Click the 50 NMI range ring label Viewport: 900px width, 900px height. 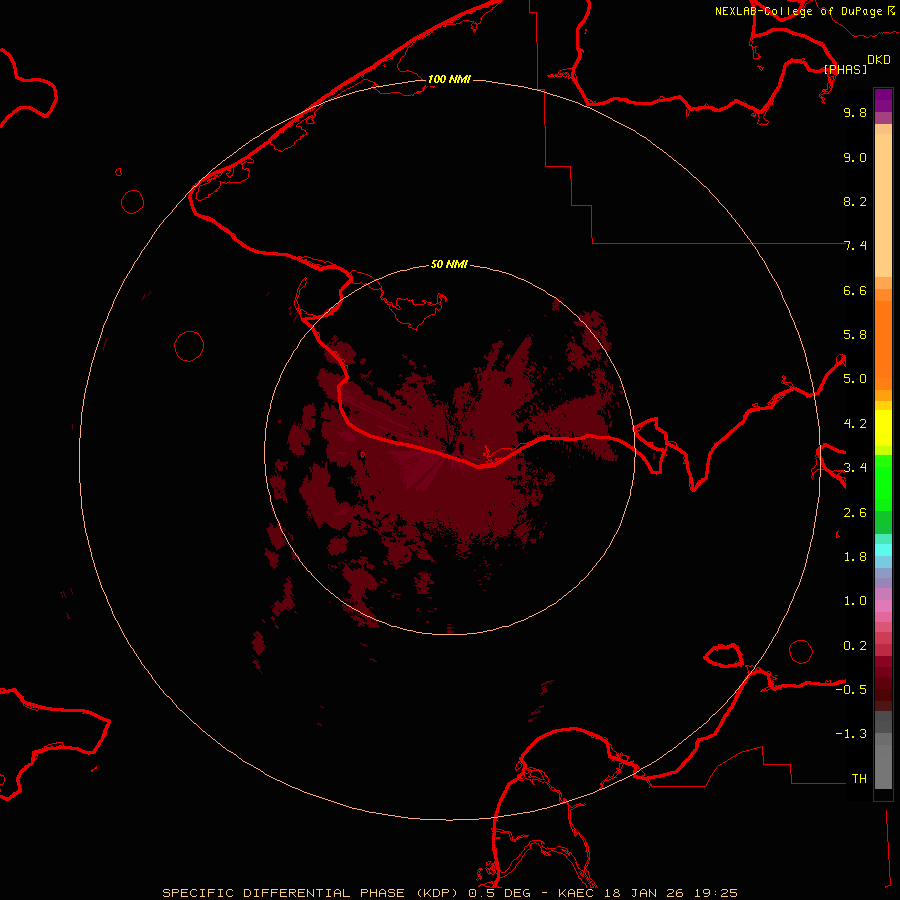pos(449,264)
